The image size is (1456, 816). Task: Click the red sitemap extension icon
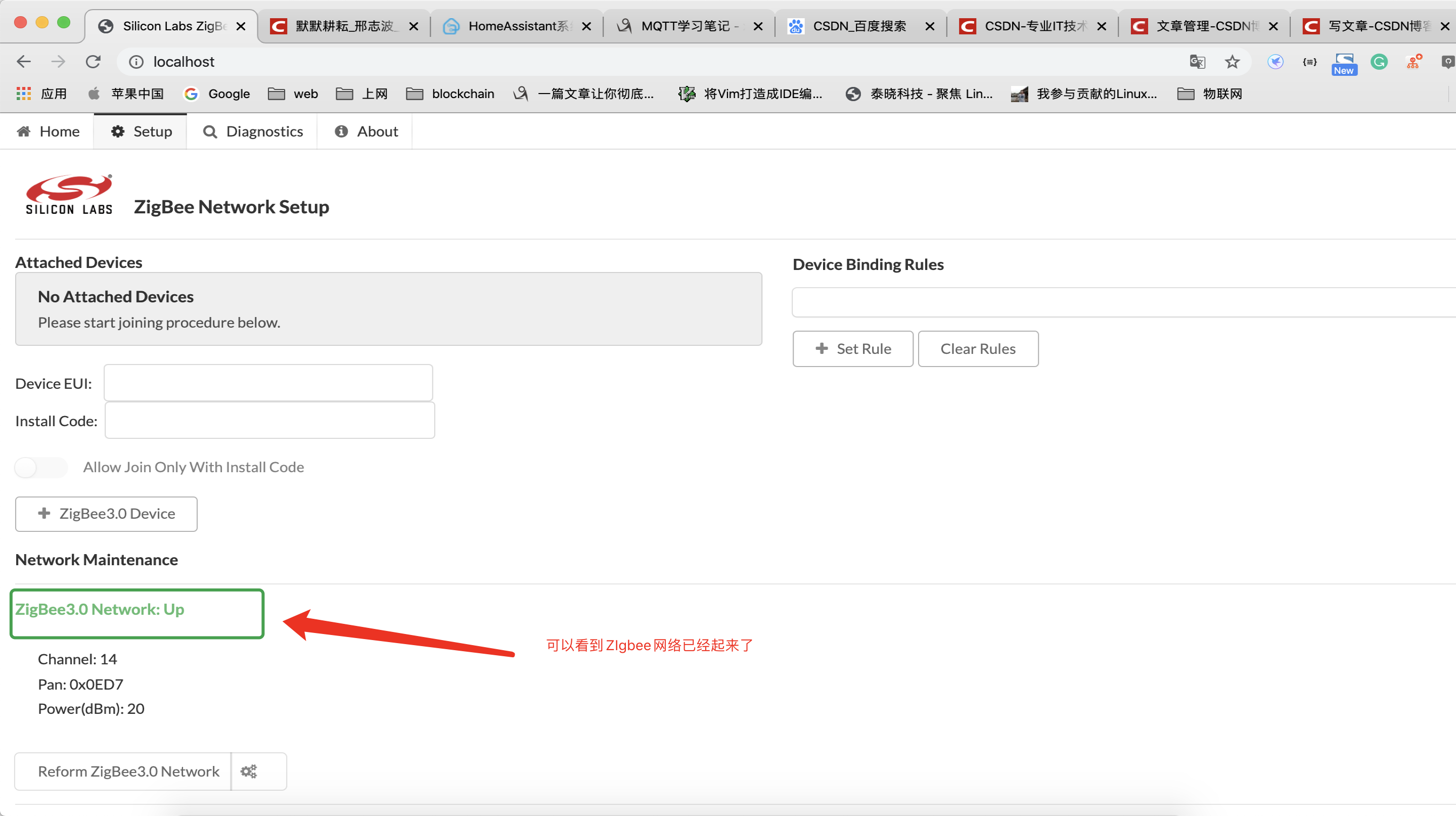(x=1414, y=62)
